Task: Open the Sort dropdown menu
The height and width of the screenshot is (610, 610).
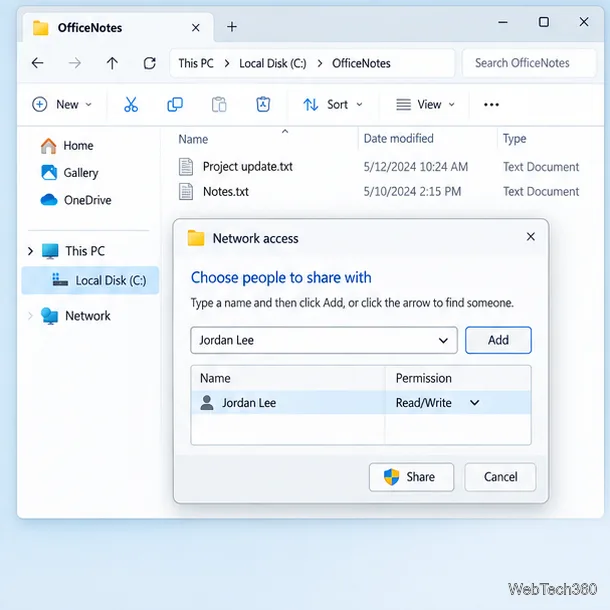Action: [x=333, y=104]
